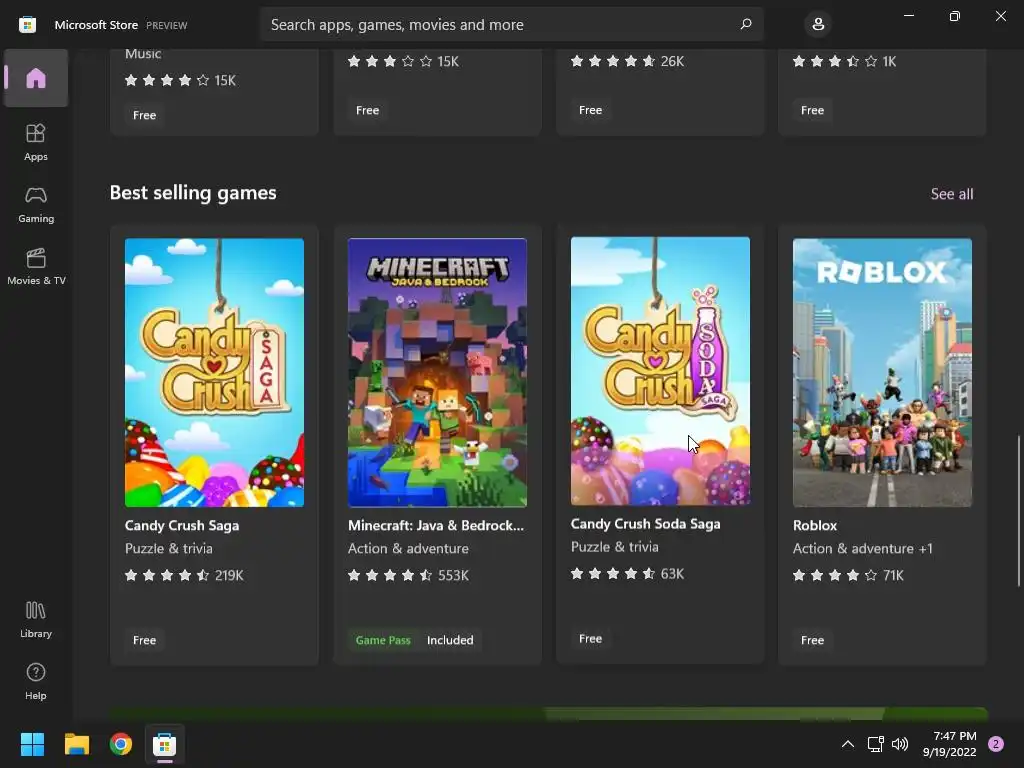Click Free on the Music app card
Screen dimensions: 1024x768
pos(144,115)
